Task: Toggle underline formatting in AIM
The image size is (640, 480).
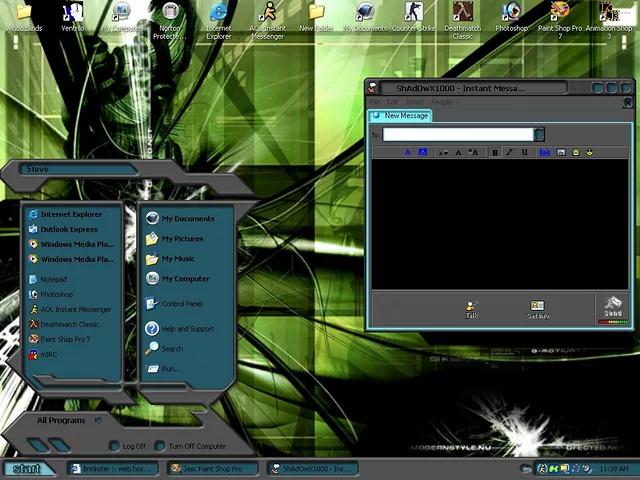Action: click(x=524, y=152)
